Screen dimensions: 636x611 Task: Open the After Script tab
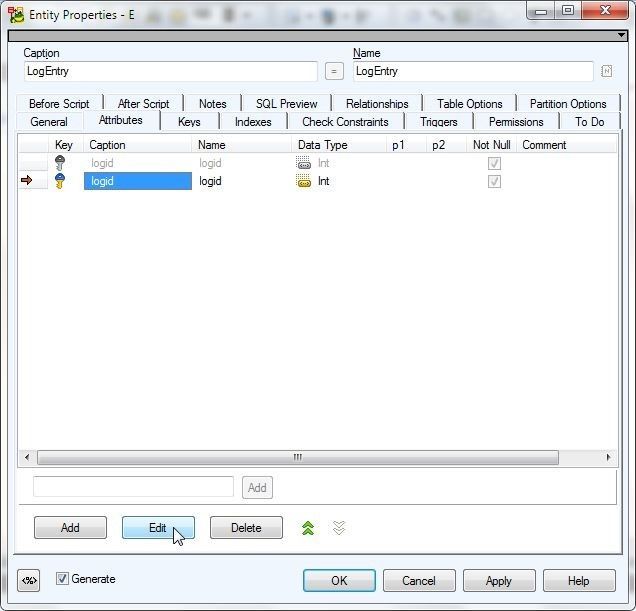(143, 103)
